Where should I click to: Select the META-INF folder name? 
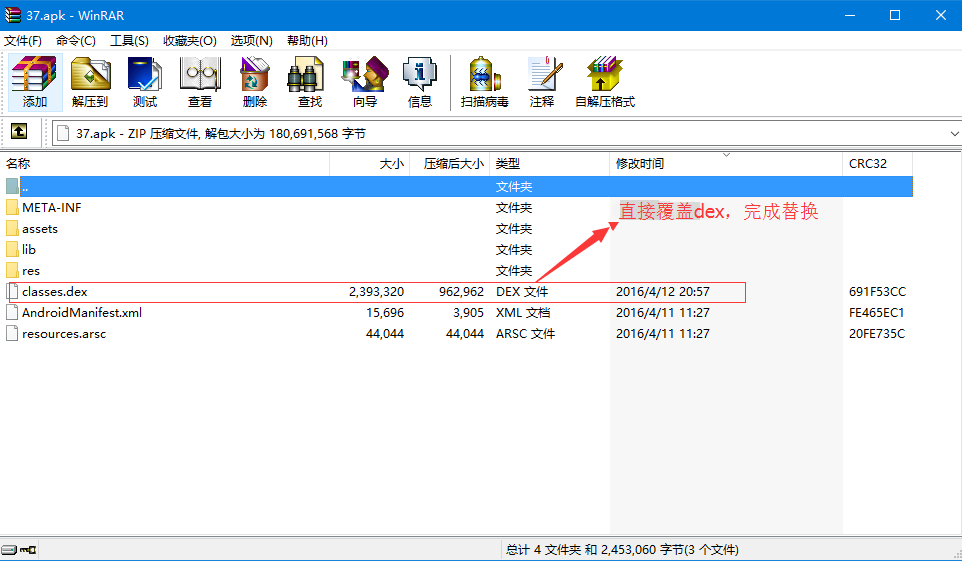click(x=52, y=207)
